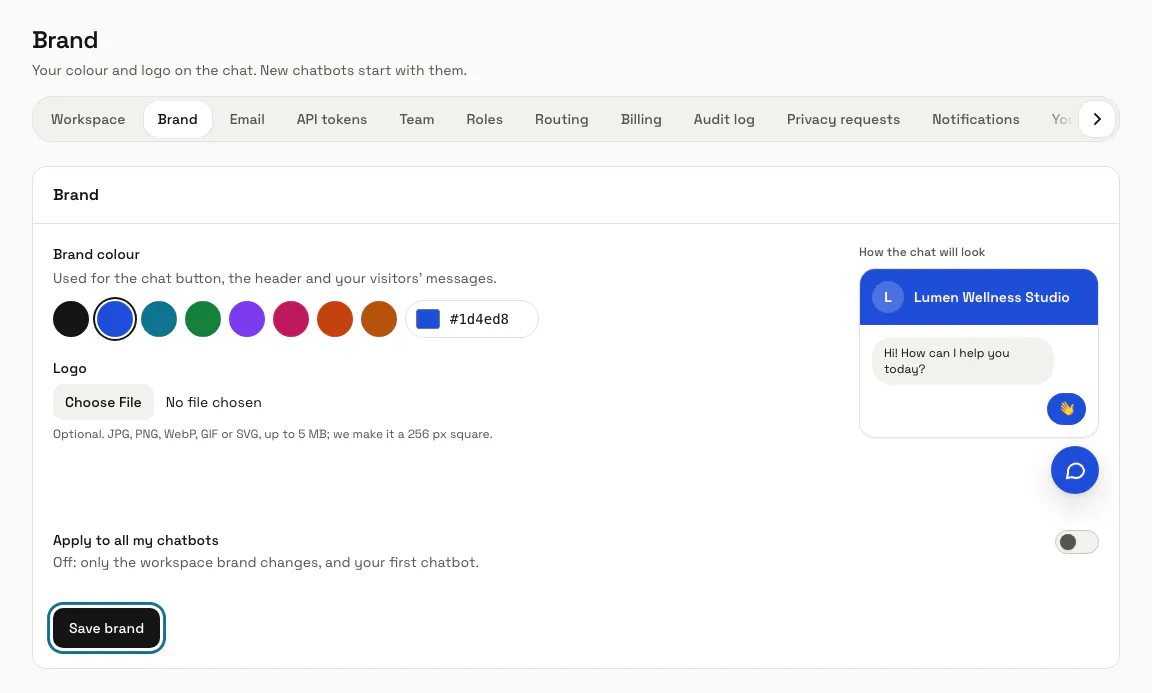This screenshot has height=693, width=1152.
Task: Pick the black brand colour swatch
Action: click(71, 319)
